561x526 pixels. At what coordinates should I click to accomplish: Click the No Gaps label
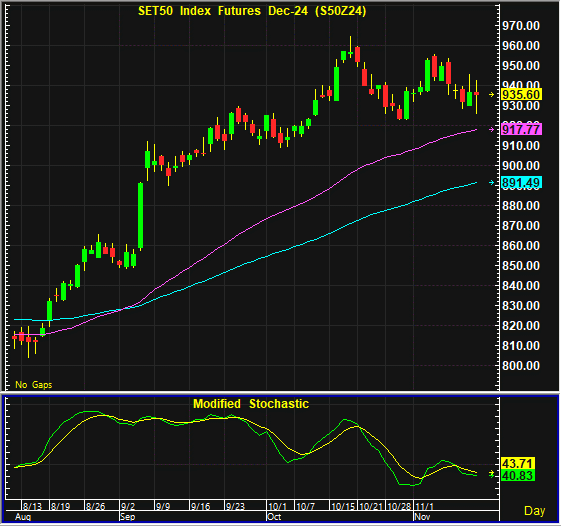click(x=34, y=385)
